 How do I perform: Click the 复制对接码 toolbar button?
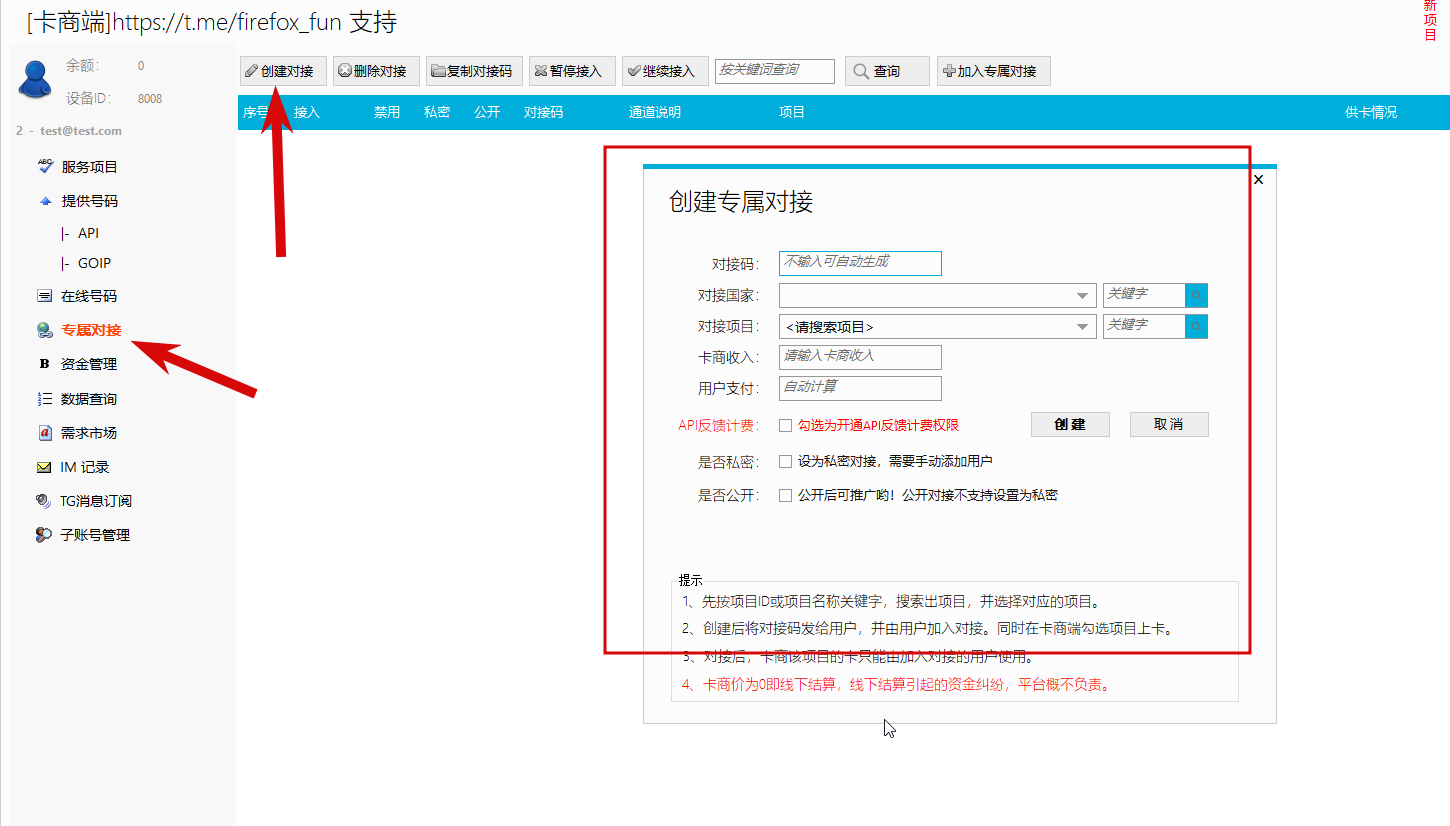tap(474, 71)
